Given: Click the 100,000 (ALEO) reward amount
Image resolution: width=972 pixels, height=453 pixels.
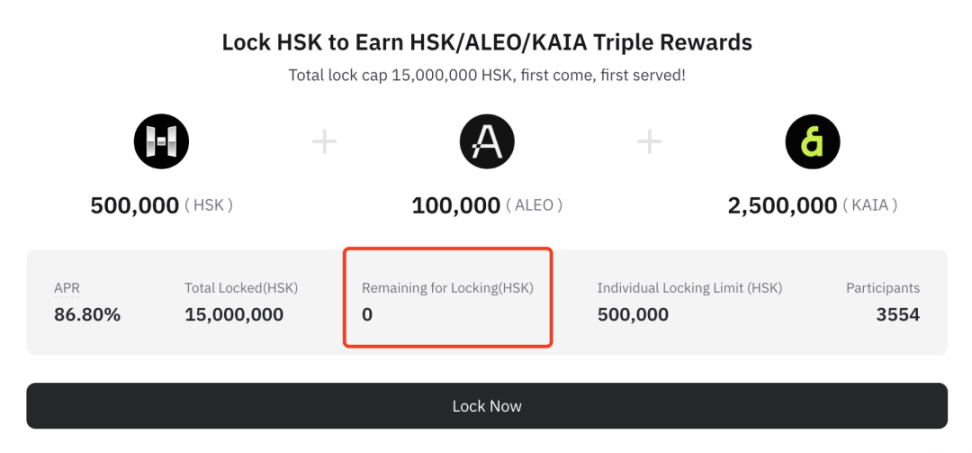Looking at the screenshot, I should (487, 206).
